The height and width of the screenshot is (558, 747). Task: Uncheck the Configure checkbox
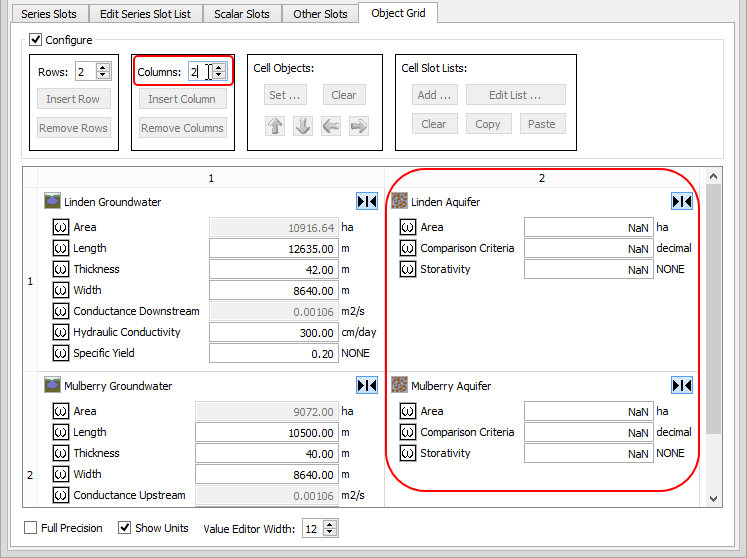(x=36, y=40)
